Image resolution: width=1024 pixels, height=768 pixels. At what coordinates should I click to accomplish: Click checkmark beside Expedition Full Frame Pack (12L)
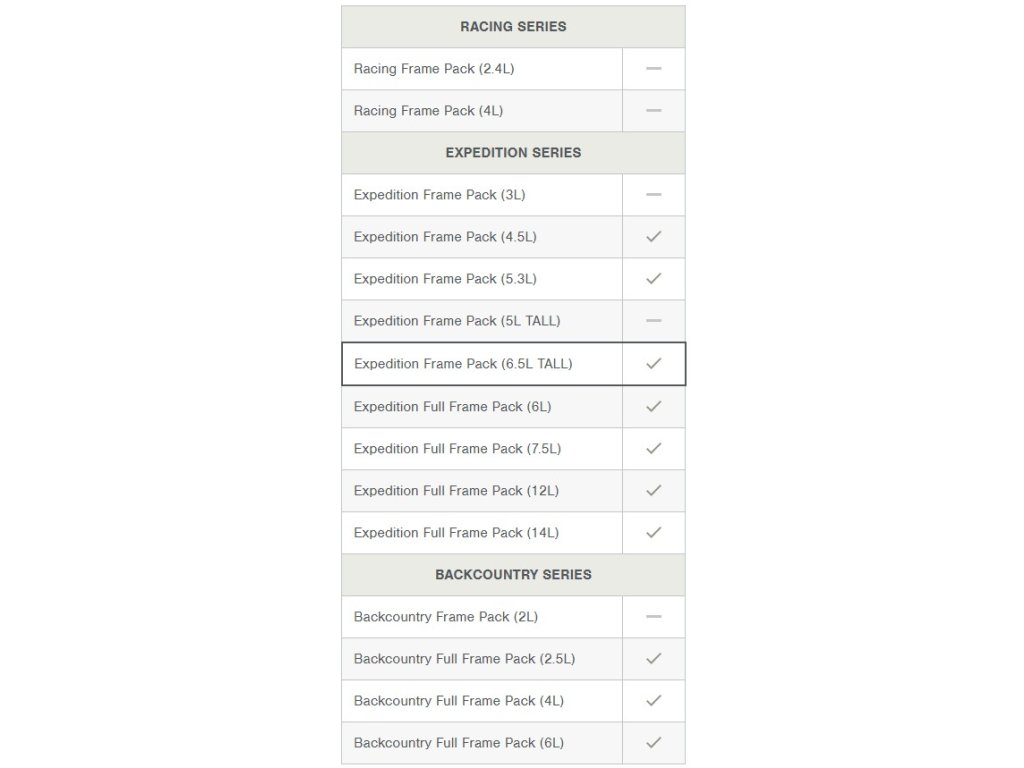tap(654, 491)
